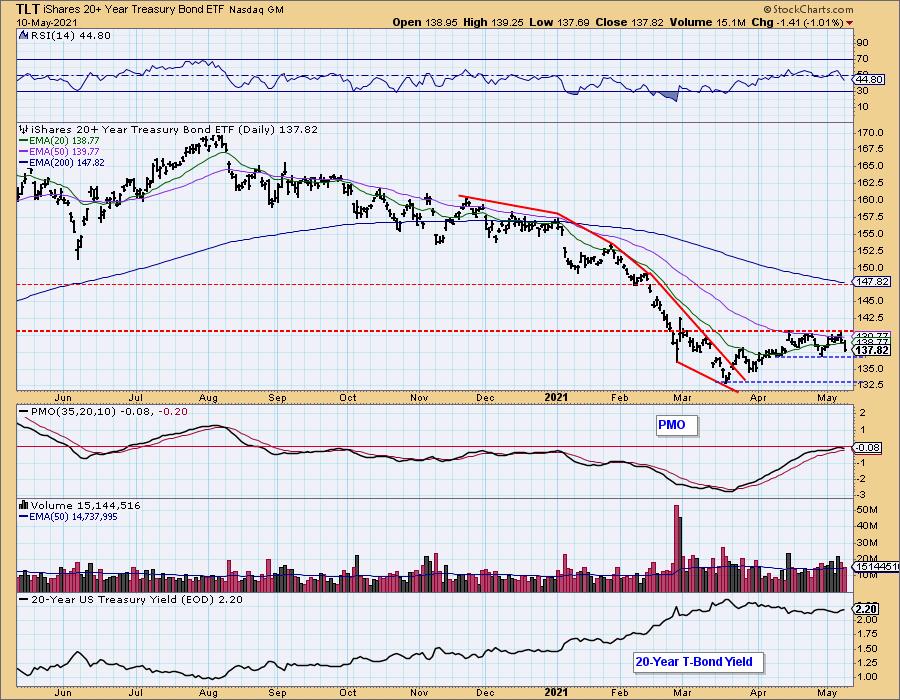Click the 132.5 price axis label
Screen dimensions: 900x700
coord(871,384)
